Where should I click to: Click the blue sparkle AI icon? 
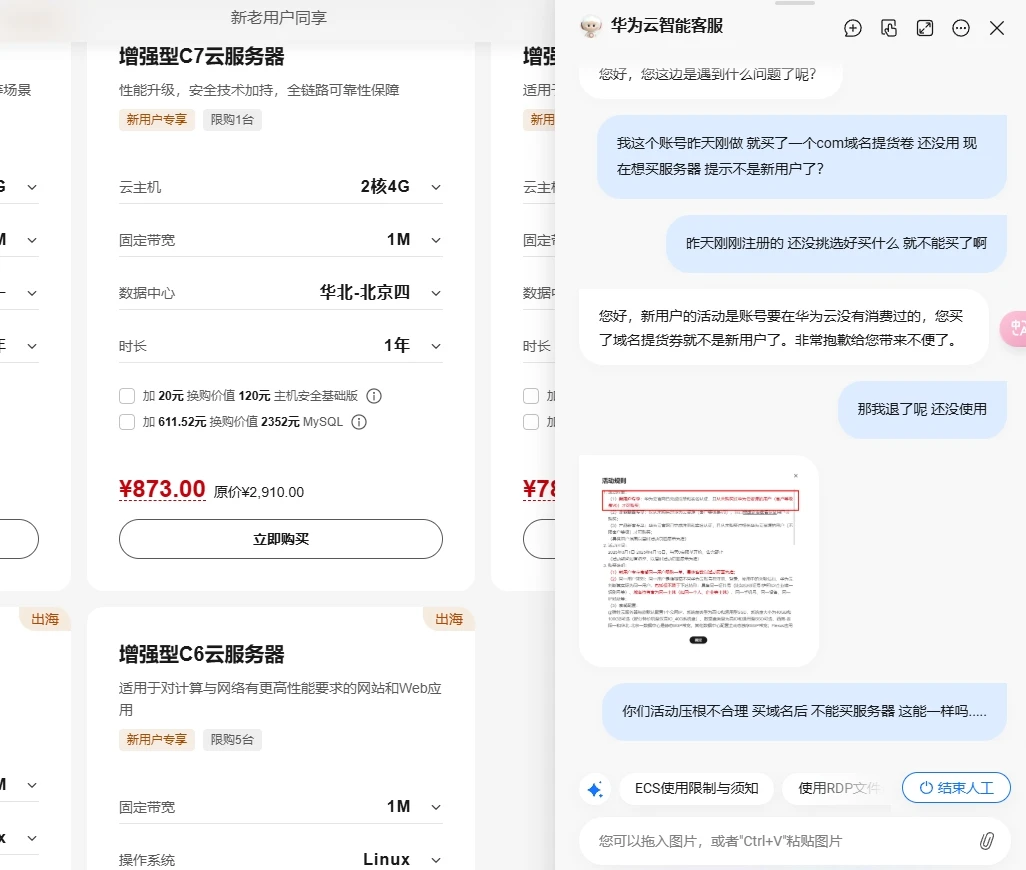point(595,789)
